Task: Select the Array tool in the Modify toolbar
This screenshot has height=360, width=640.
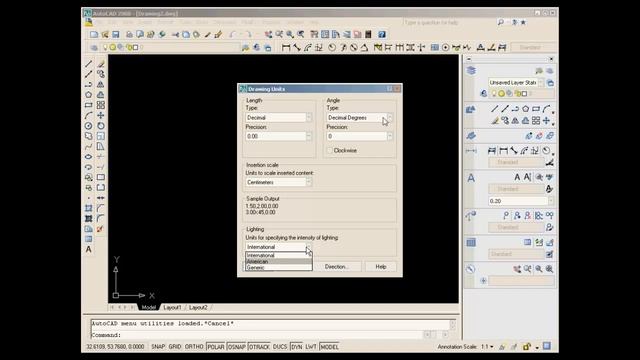Action: pos(101,105)
